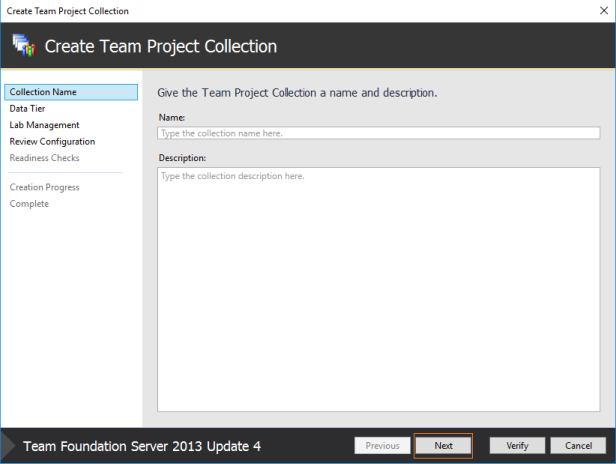Click the Name: field label
The image size is (616, 464).
click(172, 117)
